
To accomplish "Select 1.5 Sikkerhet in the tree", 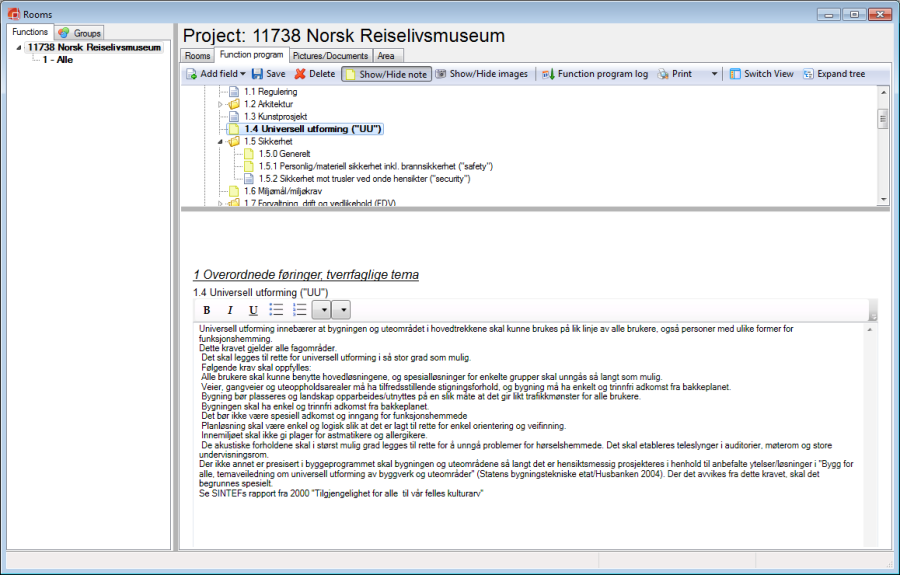I will pyautogui.click(x=268, y=142).
